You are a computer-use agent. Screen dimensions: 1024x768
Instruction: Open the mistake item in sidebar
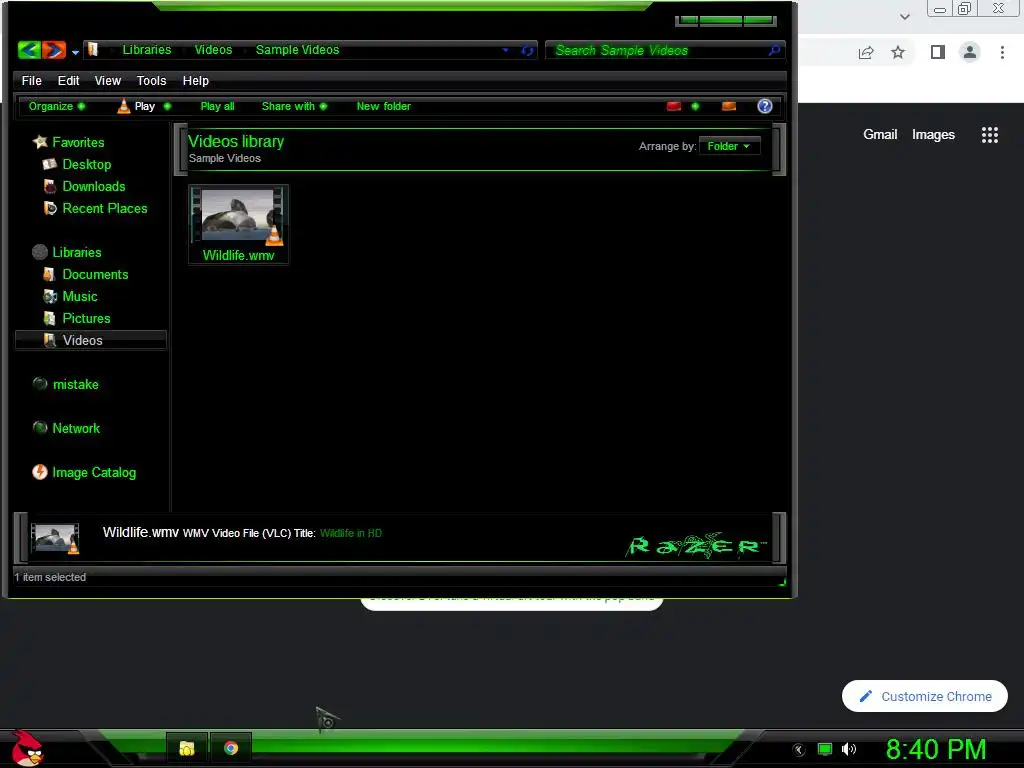pos(76,385)
